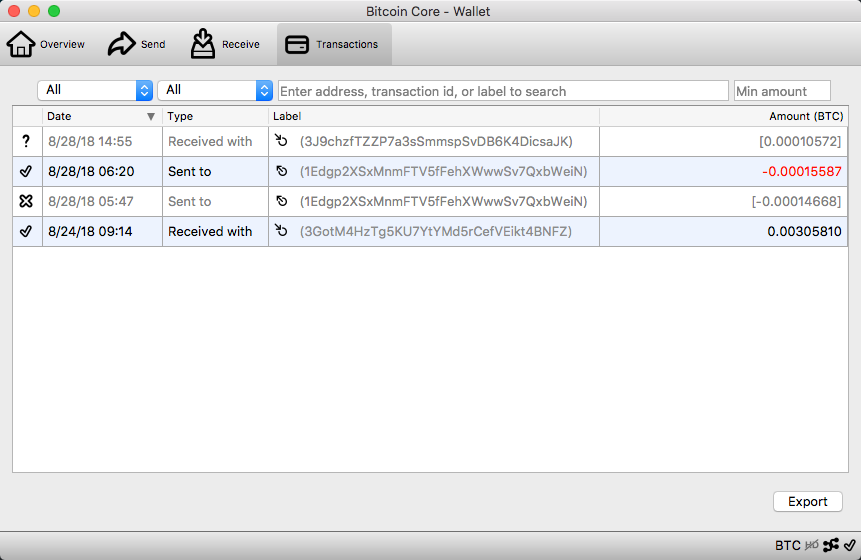Viewport: 861px width, 560px height.
Task: Click the HD wallet status icon
Action: click(x=812, y=545)
